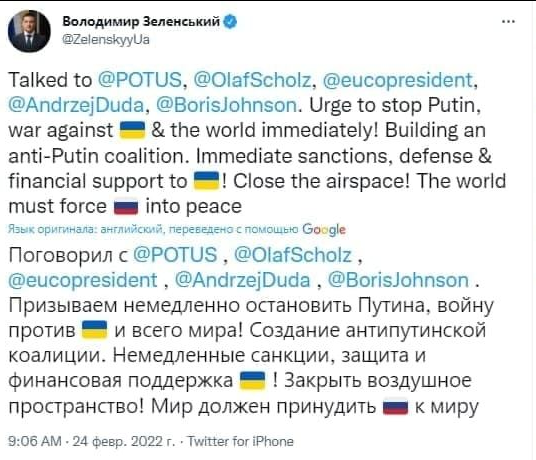The image size is (536, 460).
Task: Click the display name Володимир Зеленський
Action: click(x=141, y=21)
